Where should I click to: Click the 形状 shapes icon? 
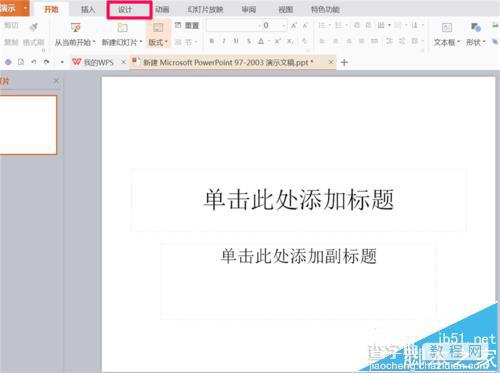click(475, 27)
